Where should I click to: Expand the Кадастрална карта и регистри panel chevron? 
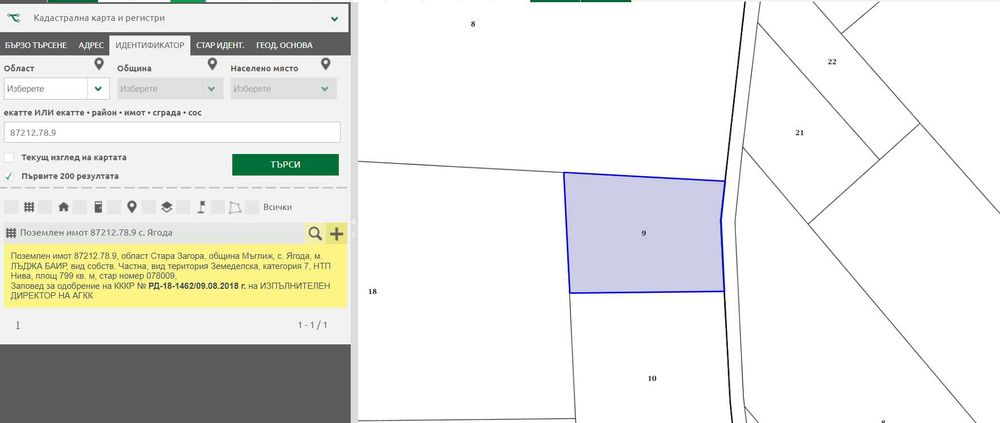(335, 19)
